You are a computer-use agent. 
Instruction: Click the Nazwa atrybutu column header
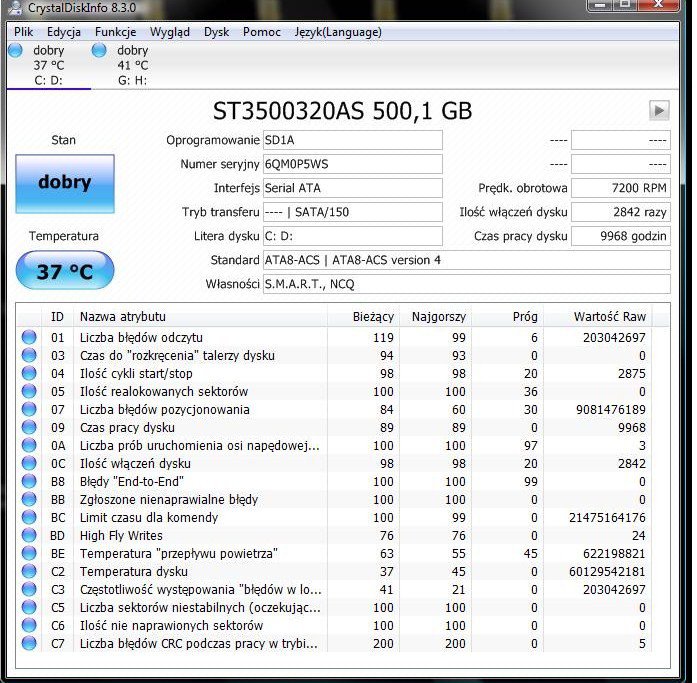[x=200, y=317]
